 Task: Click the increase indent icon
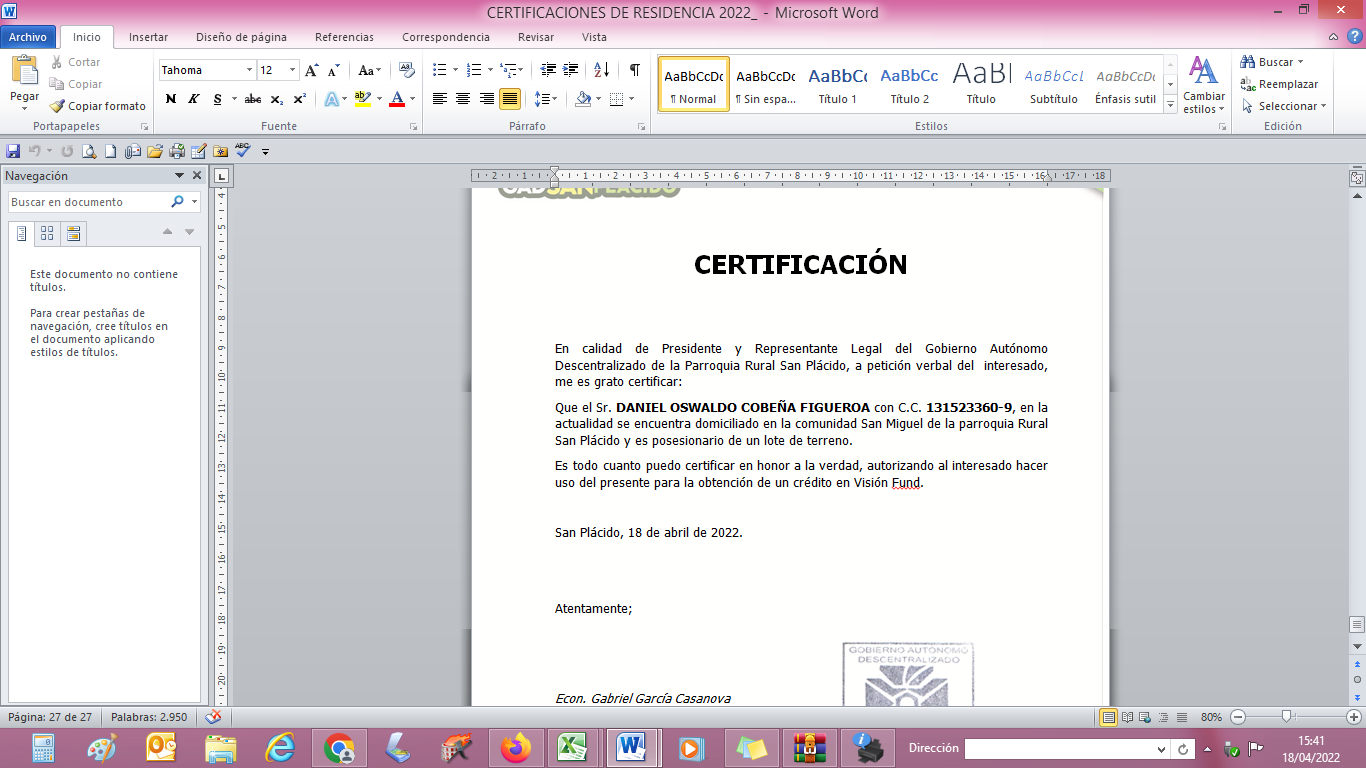tap(571, 70)
